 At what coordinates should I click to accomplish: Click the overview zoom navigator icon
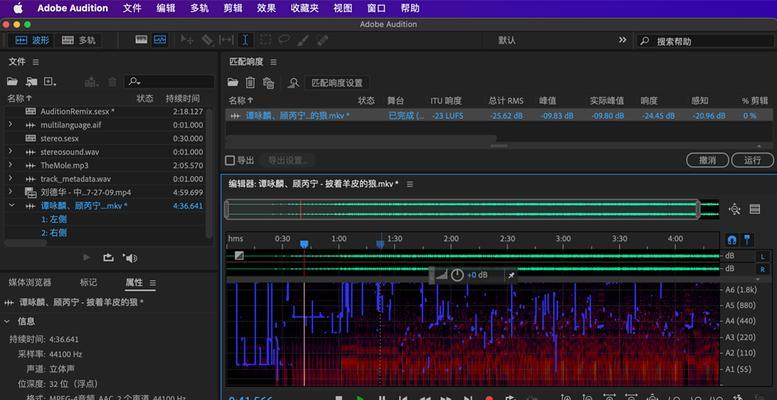point(734,209)
